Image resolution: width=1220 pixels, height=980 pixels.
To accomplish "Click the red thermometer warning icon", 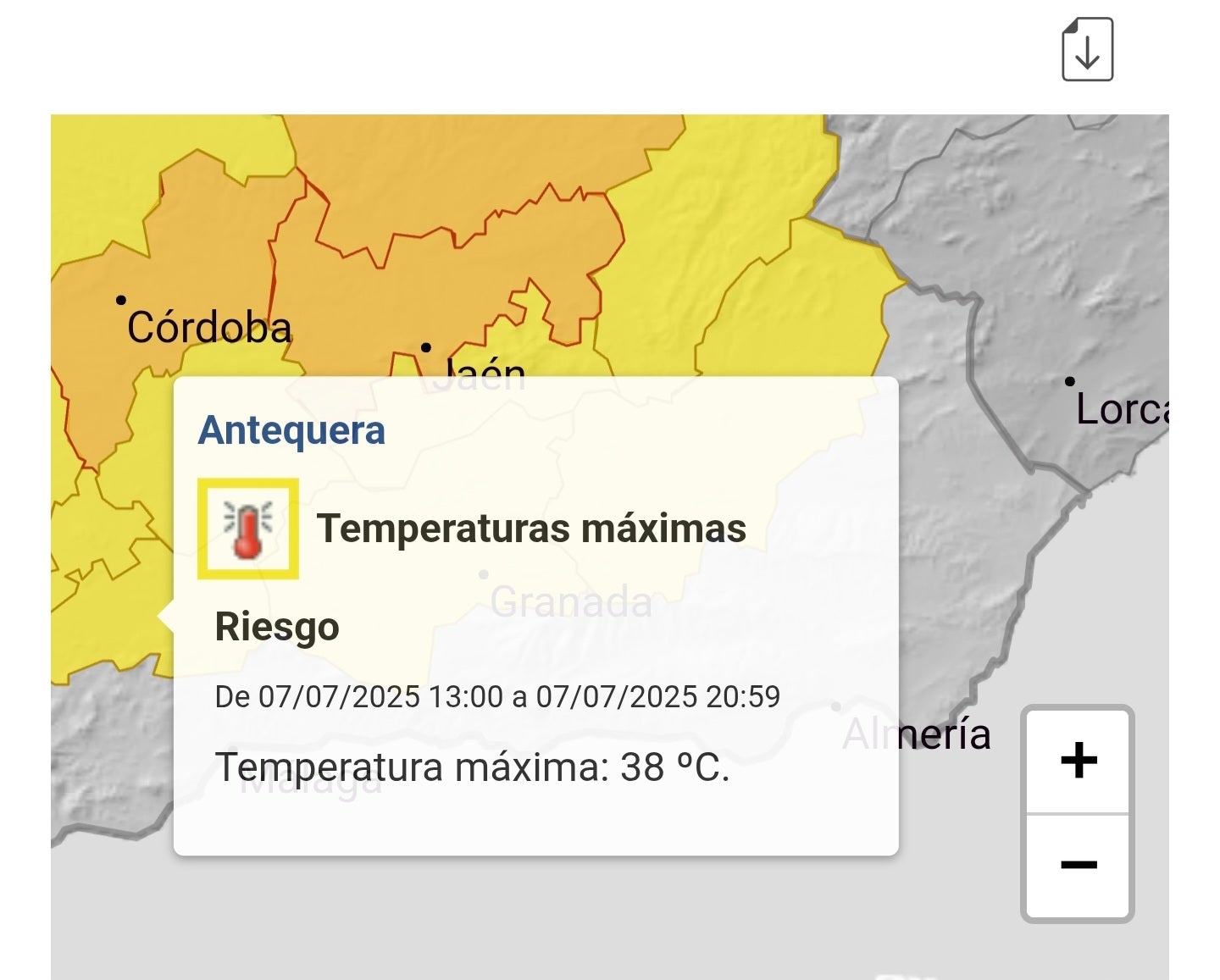I will [x=248, y=529].
